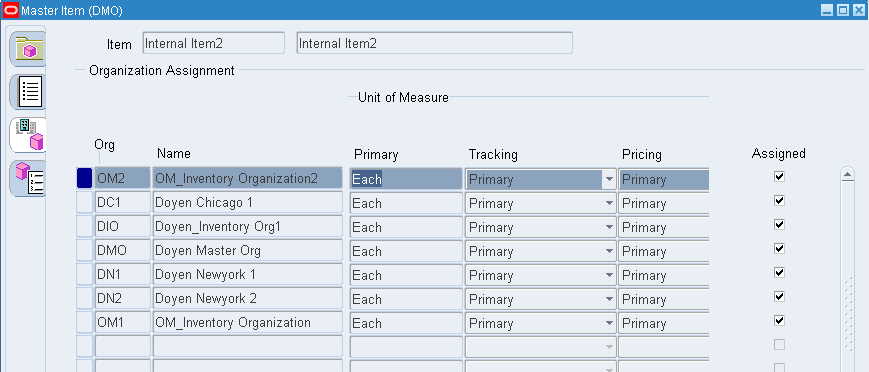Toggle Assigned checkbox for Doyen Chicago 1
The height and width of the screenshot is (372, 869).
(x=779, y=200)
